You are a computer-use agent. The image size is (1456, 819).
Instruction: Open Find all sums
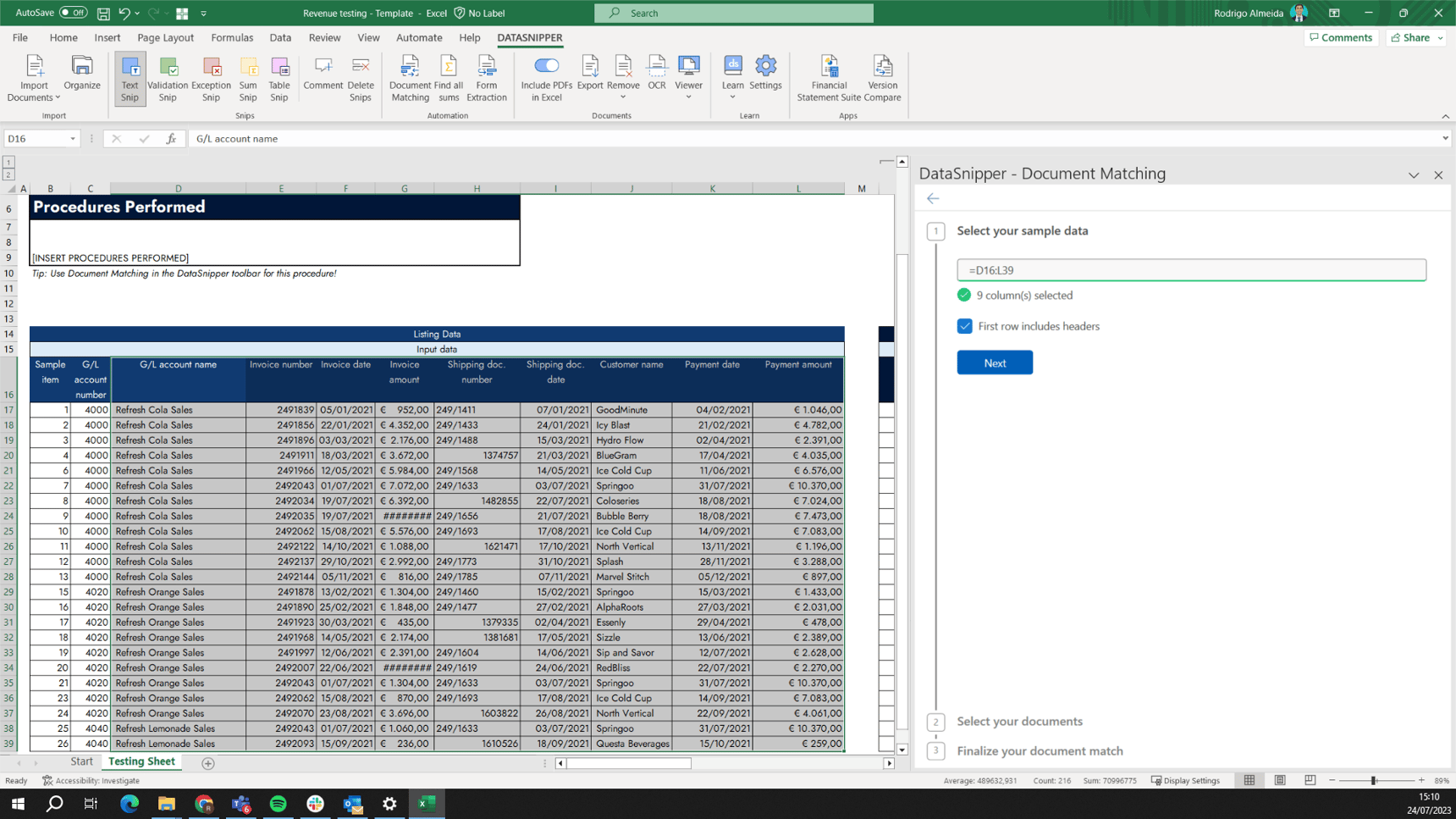pyautogui.click(x=449, y=77)
